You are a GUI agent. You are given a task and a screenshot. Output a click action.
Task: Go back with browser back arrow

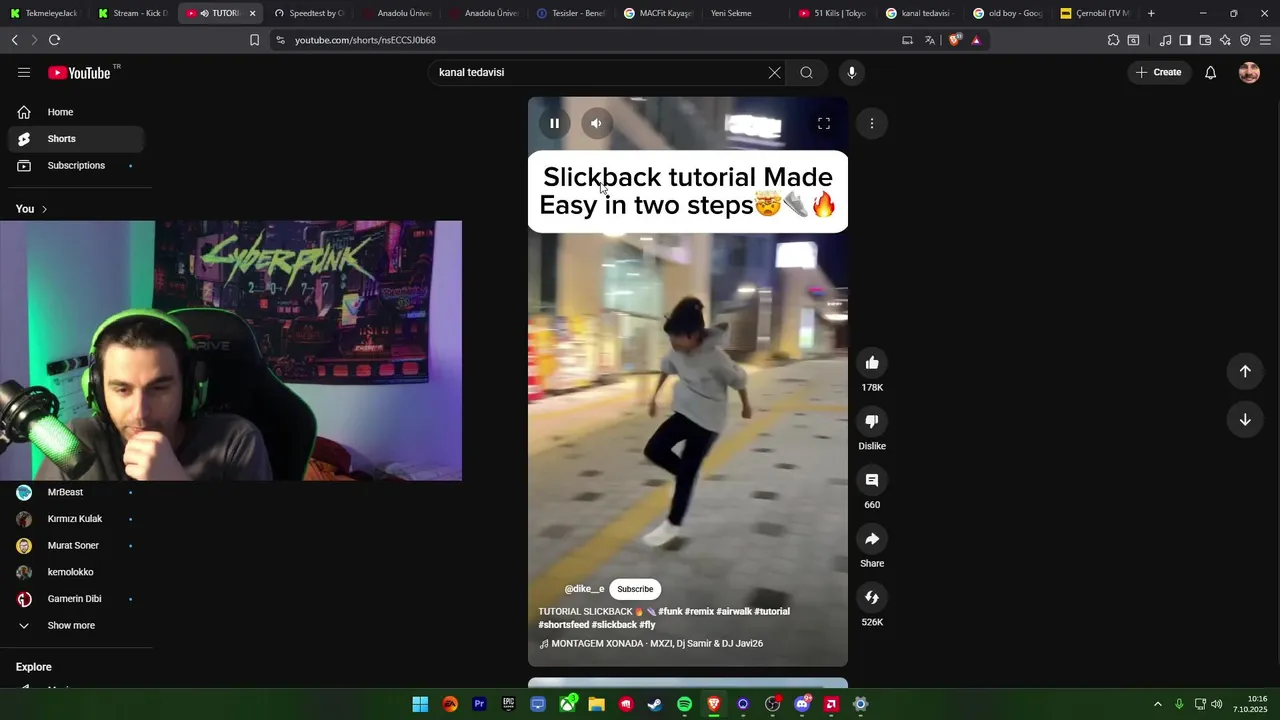[14, 40]
